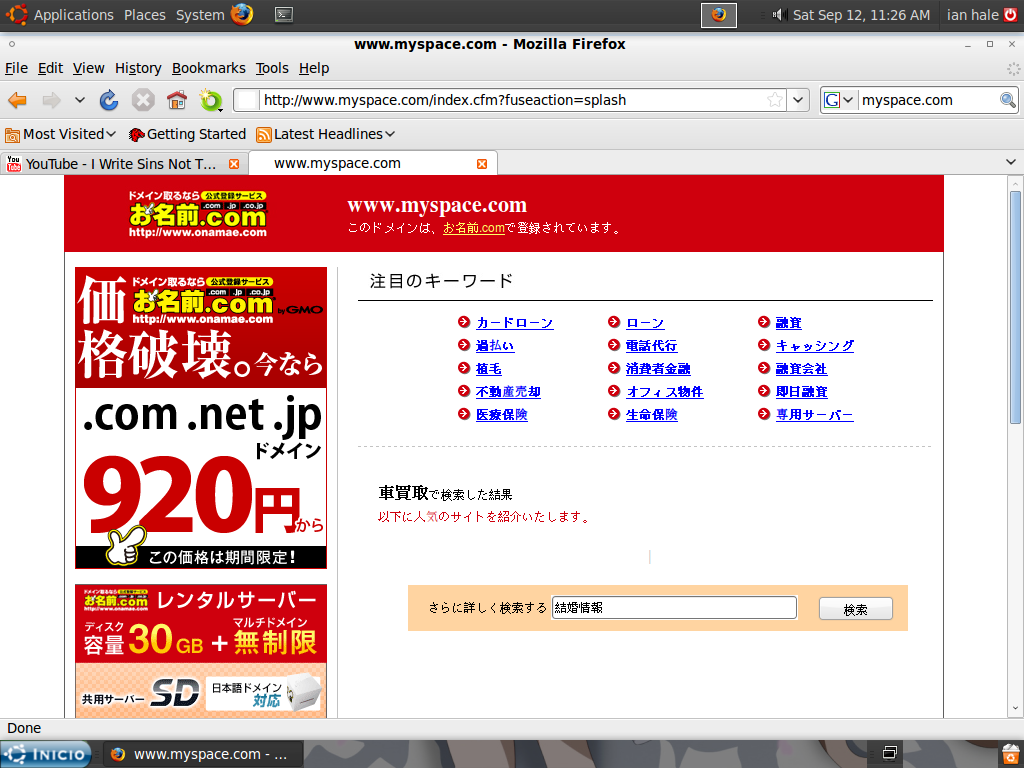The height and width of the screenshot is (768, 1024).
Task: Click the window switcher icon in the bottom panel
Action: [x=889, y=753]
